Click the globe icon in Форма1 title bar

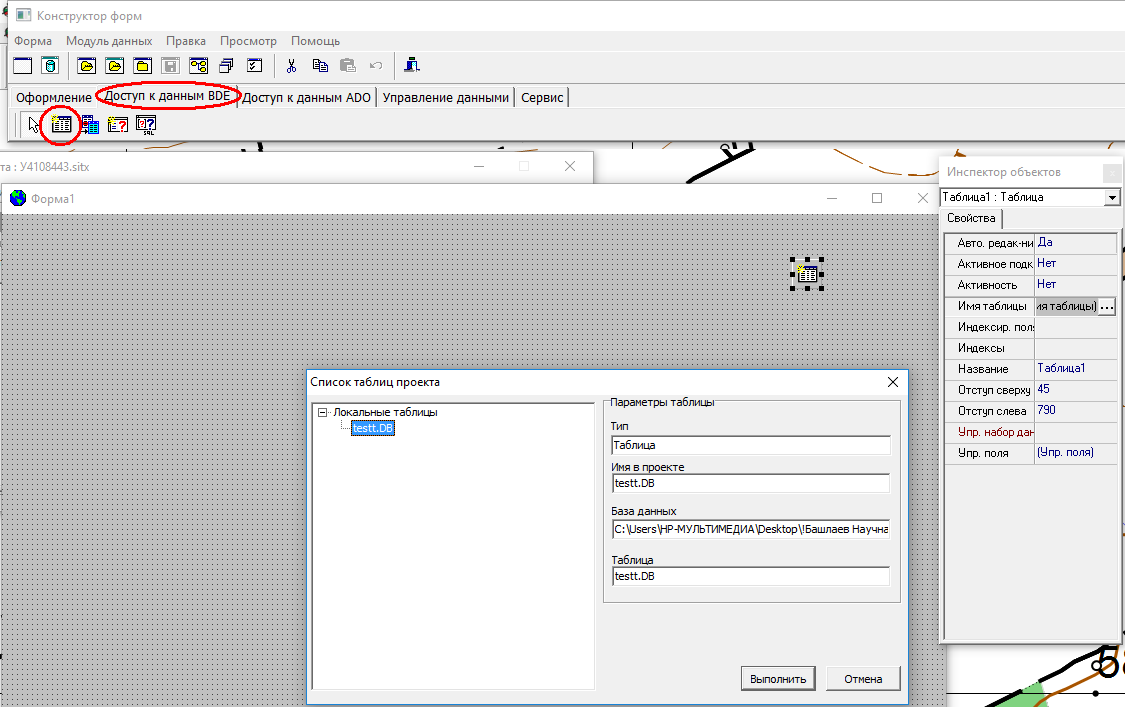click(x=18, y=198)
